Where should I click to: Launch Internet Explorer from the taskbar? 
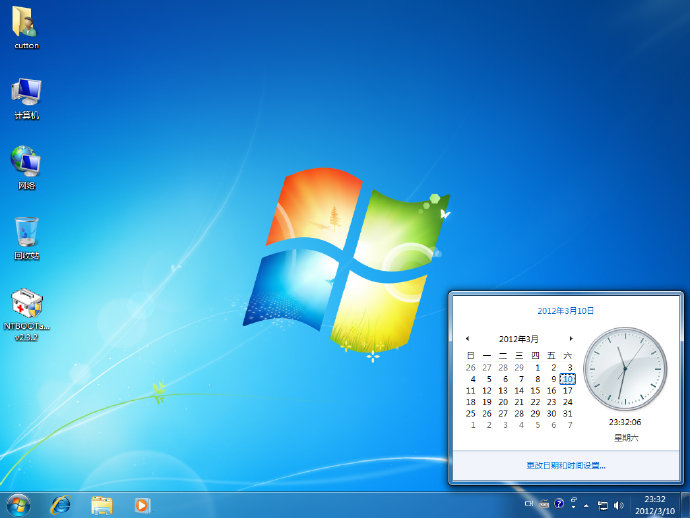60,505
